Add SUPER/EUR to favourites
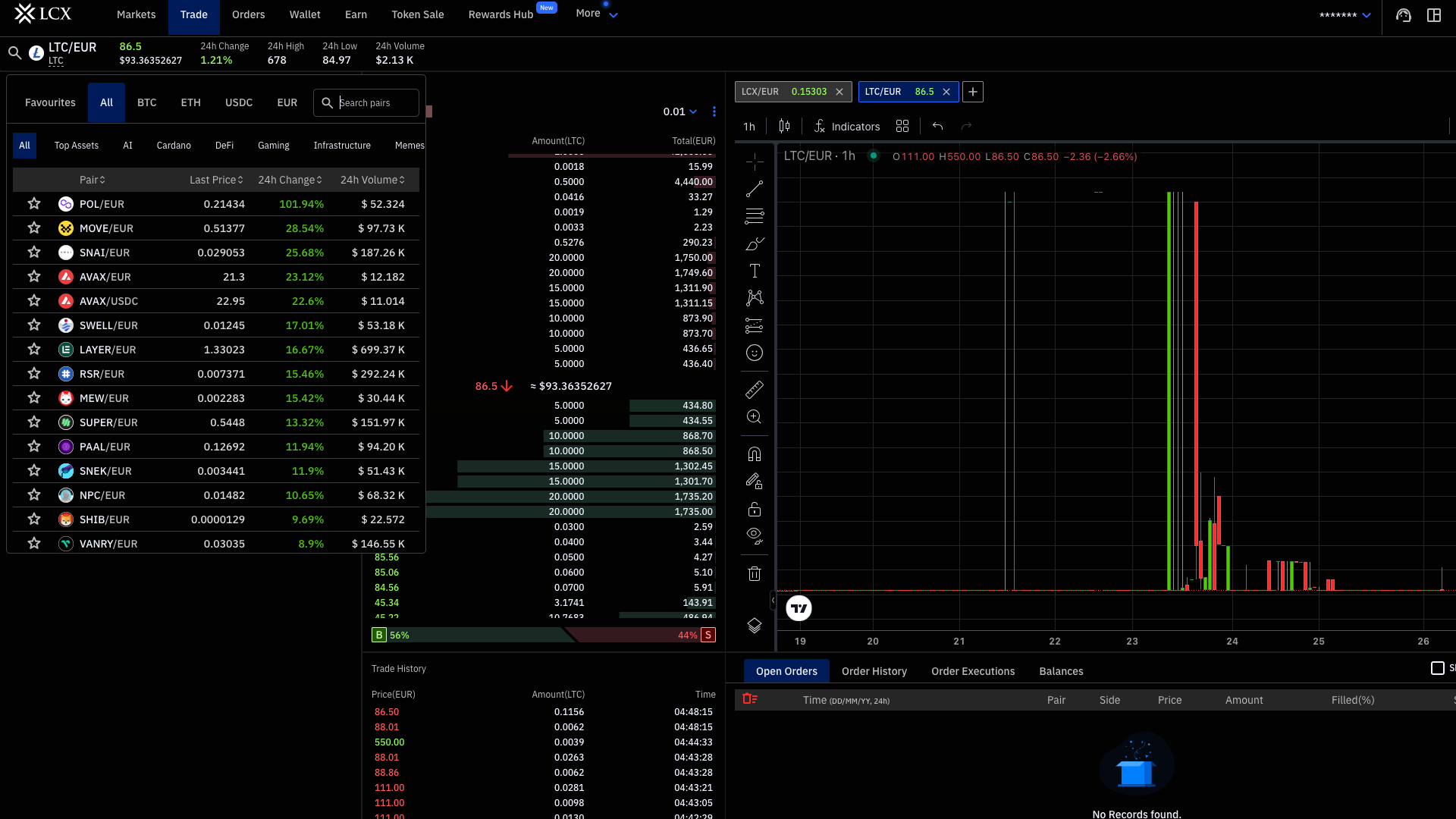This screenshot has height=819, width=1456. click(x=34, y=422)
